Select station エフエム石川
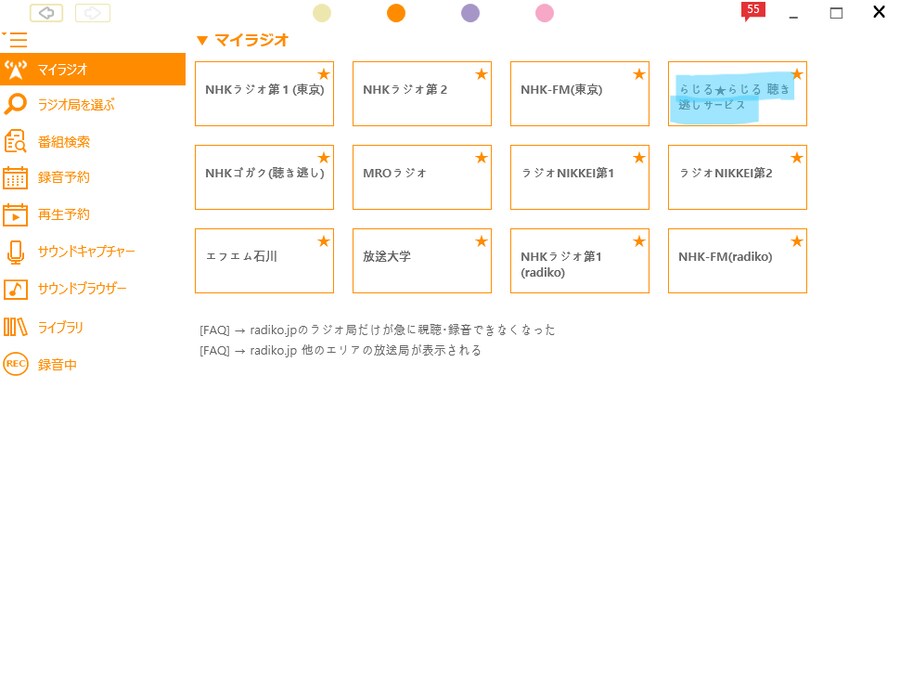The height and width of the screenshot is (686, 900). [x=264, y=261]
